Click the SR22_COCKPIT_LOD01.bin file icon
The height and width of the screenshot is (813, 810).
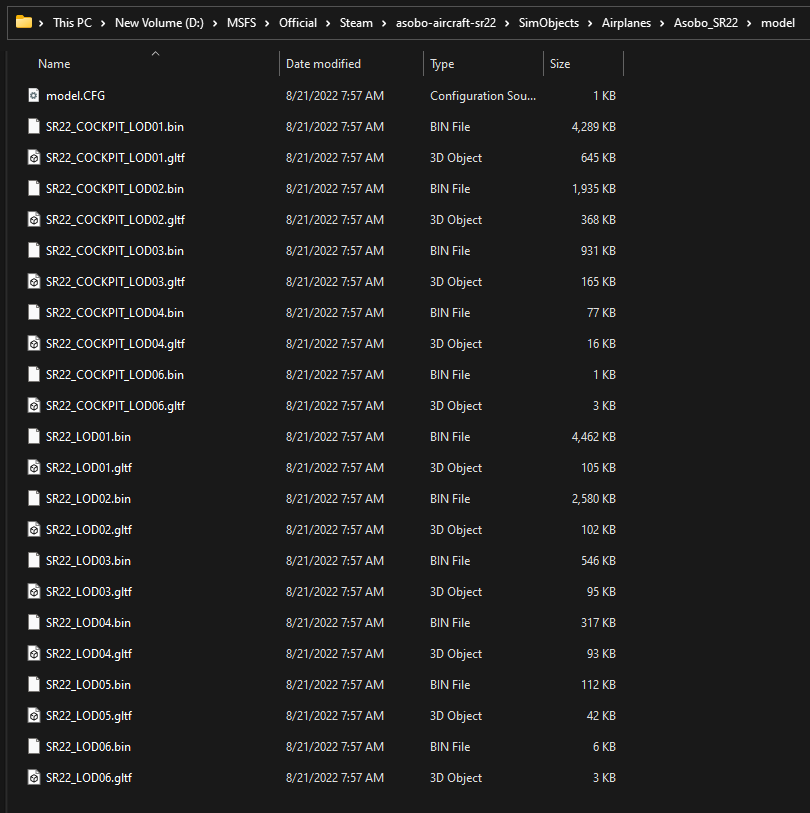33,127
